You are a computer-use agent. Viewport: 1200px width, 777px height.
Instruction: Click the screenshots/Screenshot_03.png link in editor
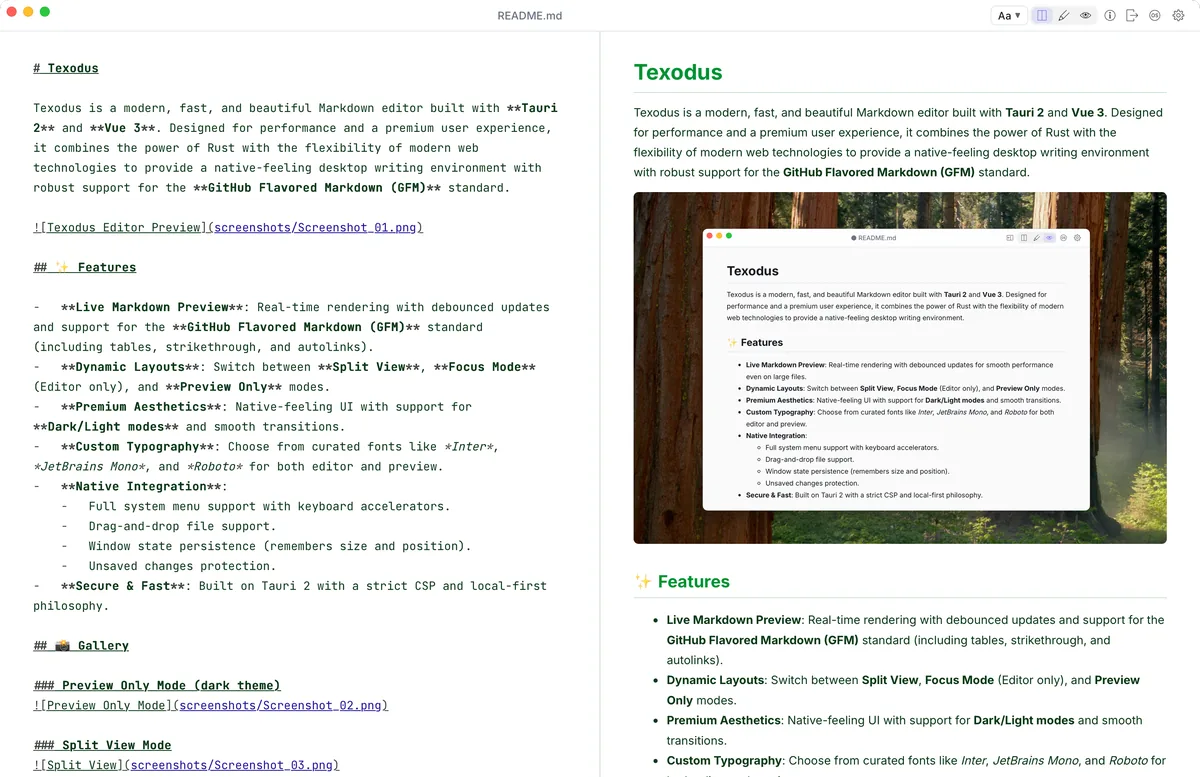(234, 765)
